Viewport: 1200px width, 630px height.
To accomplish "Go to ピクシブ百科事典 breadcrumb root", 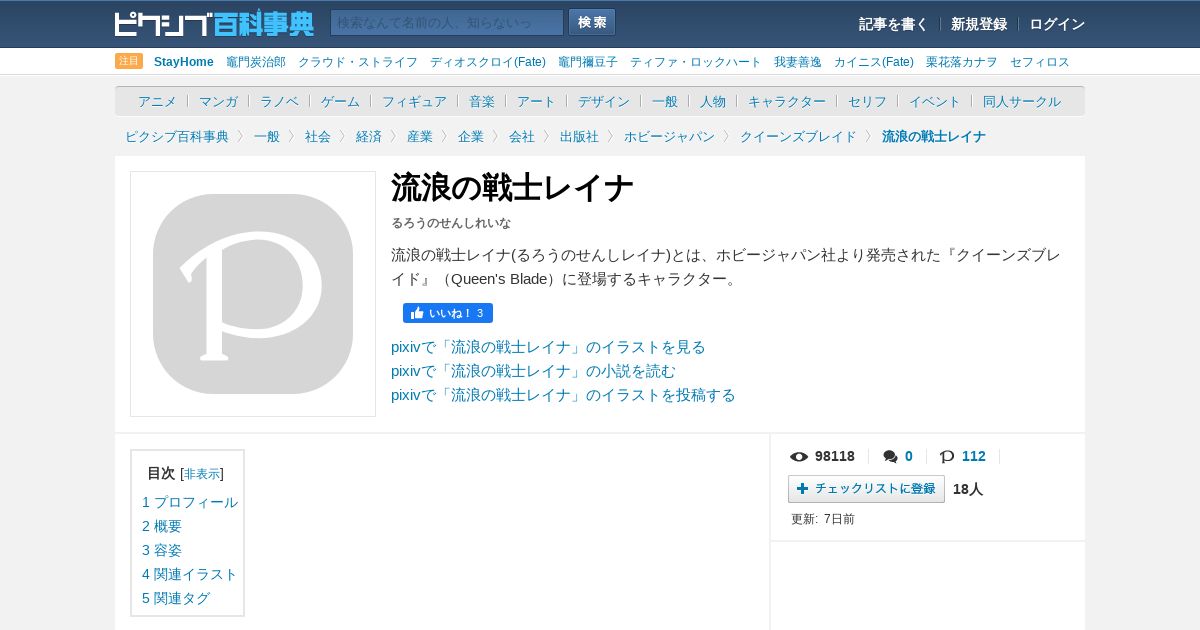I will click(177, 136).
